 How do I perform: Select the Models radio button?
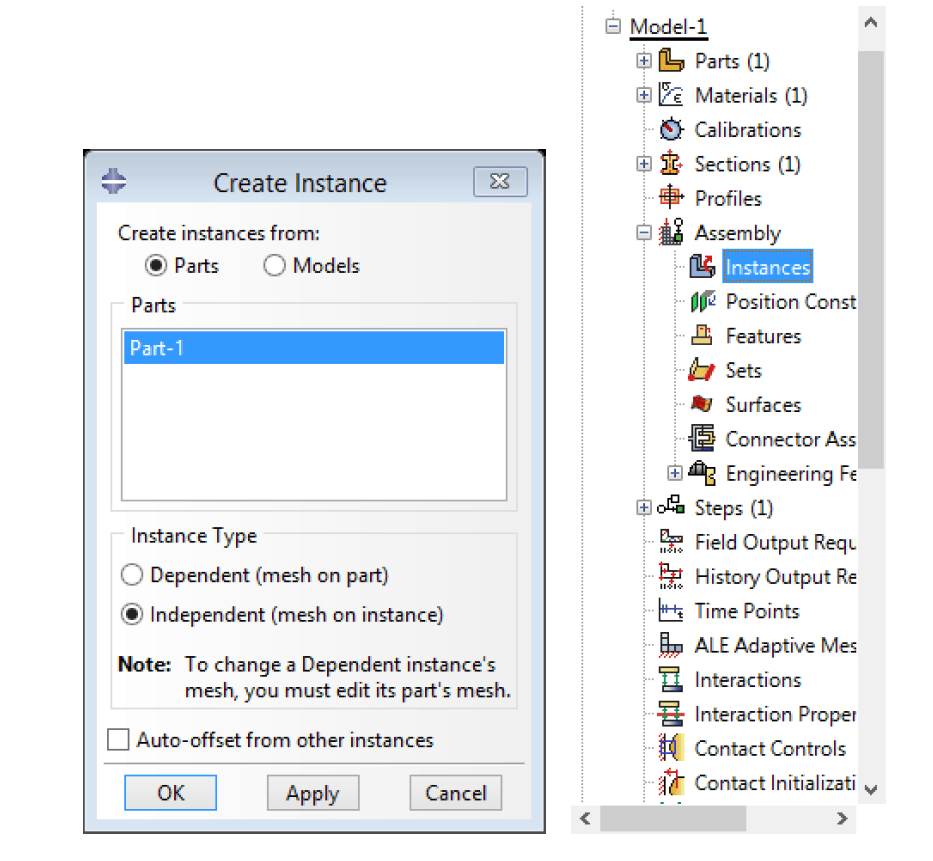coord(274,265)
